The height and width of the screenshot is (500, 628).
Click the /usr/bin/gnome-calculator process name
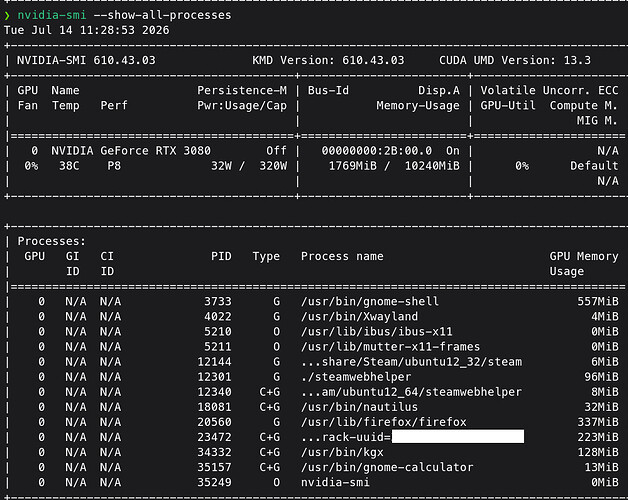[x=387, y=468]
